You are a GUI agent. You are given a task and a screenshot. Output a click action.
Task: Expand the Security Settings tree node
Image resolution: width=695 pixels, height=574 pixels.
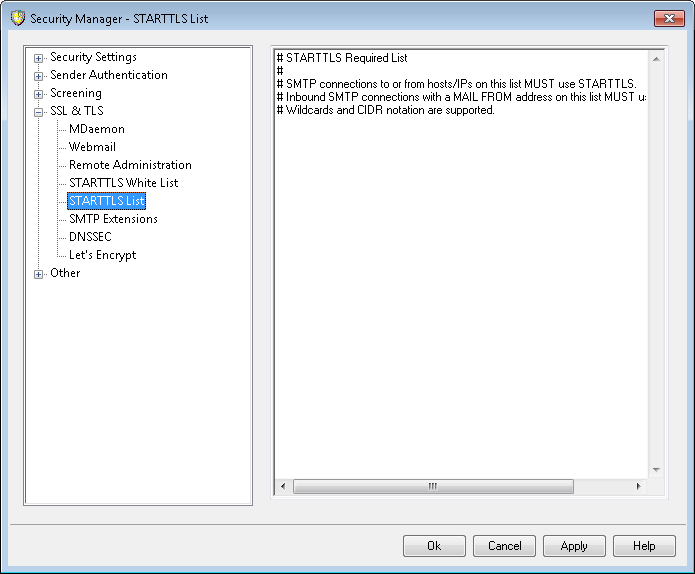pyautogui.click(x=39, y=58)
